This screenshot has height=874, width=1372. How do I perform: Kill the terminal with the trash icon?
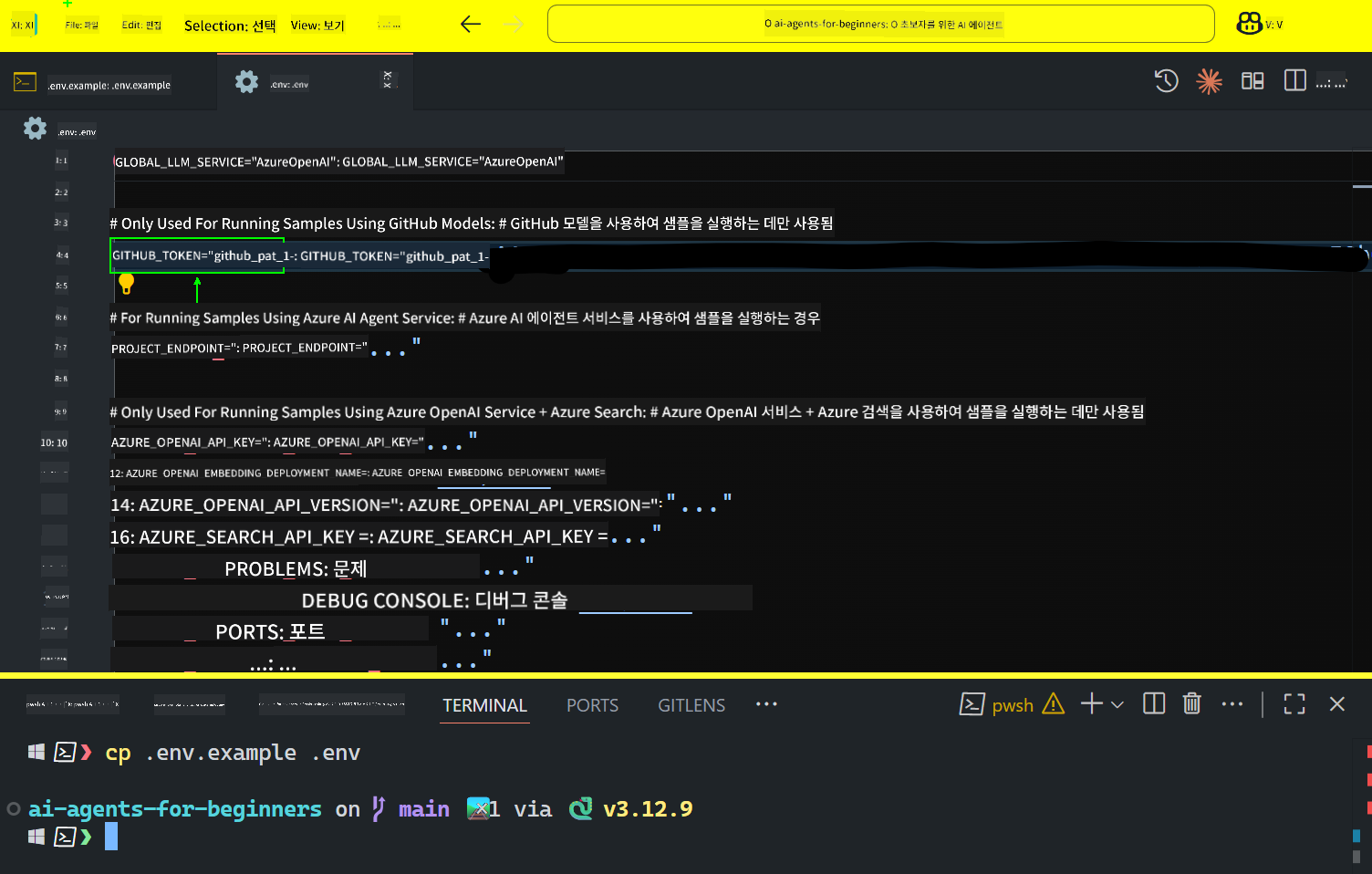1191,703
